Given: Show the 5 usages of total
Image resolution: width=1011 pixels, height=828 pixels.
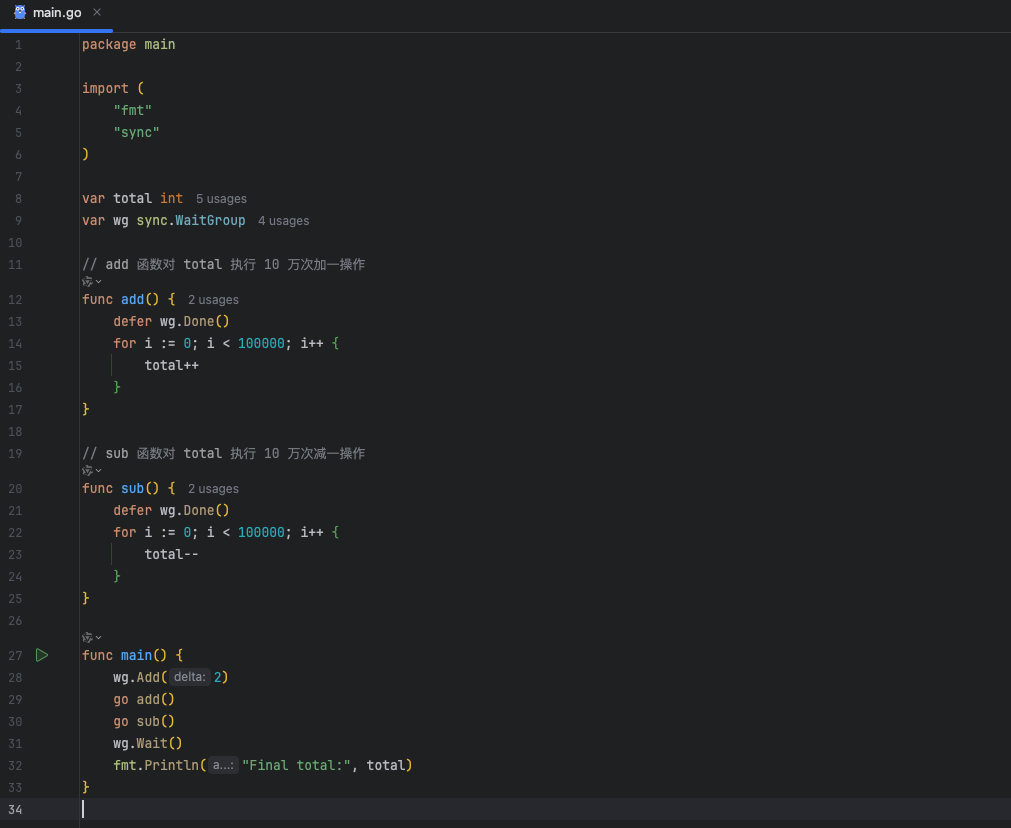Looking at the screenshot, I should pyautogui.click(x=221, y=199).
